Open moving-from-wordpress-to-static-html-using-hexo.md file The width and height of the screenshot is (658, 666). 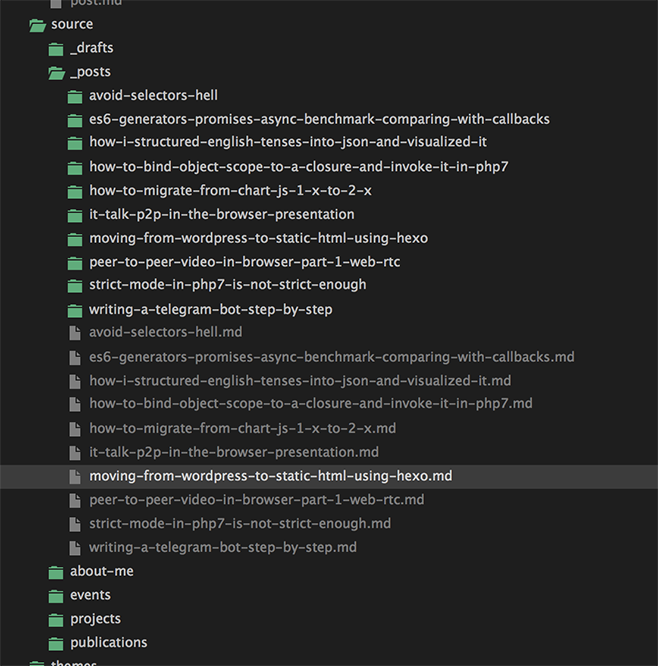[270, 476]
